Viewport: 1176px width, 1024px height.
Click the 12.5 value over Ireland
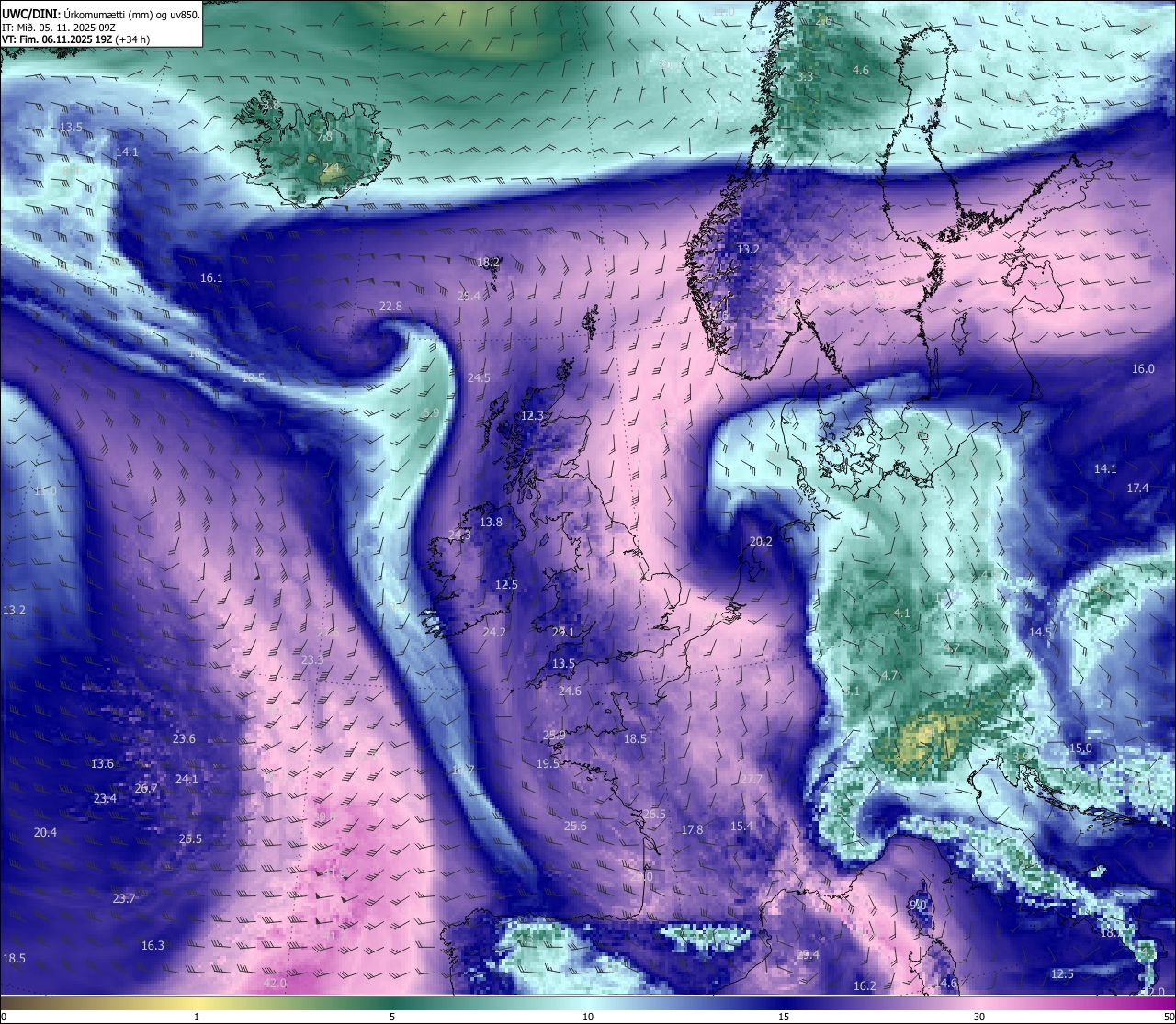coord(506,584)
